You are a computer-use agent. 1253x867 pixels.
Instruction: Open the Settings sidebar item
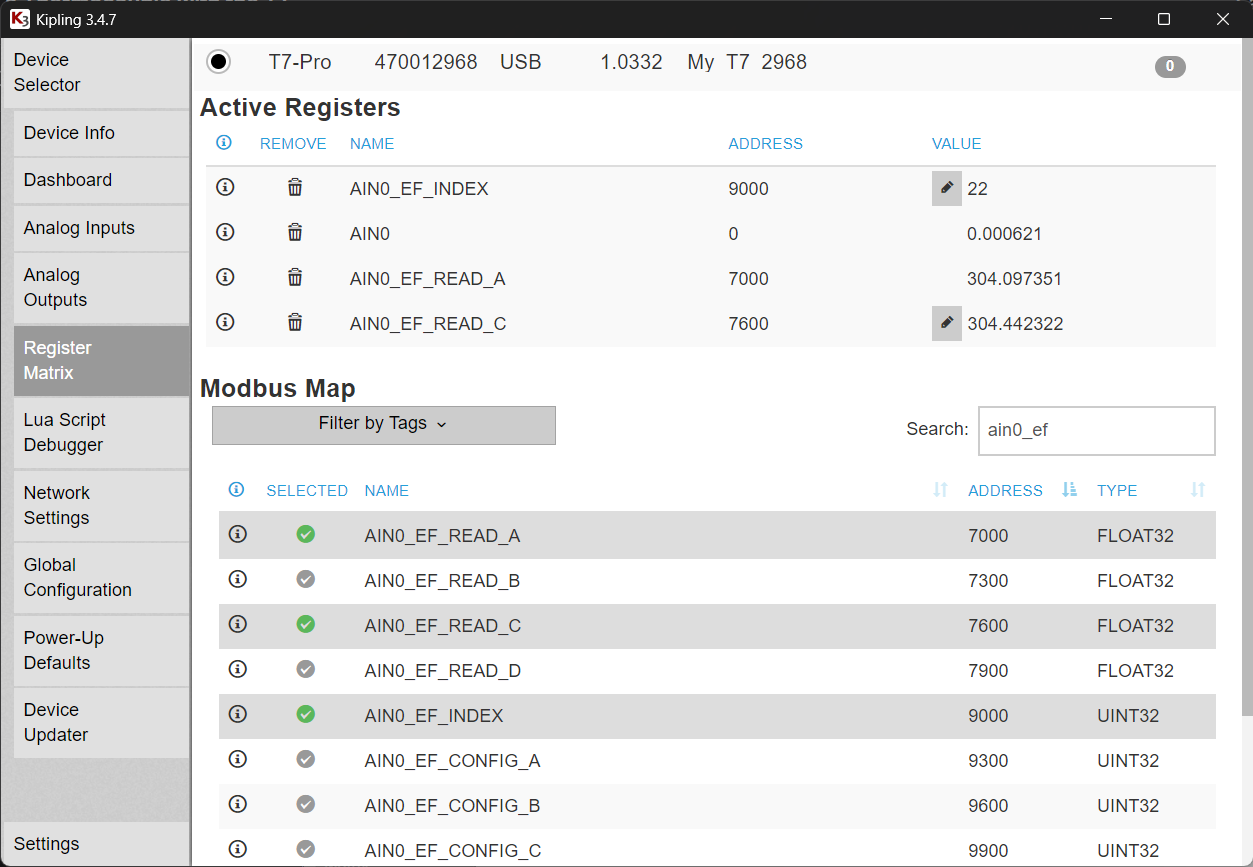[x=96, y=843]
